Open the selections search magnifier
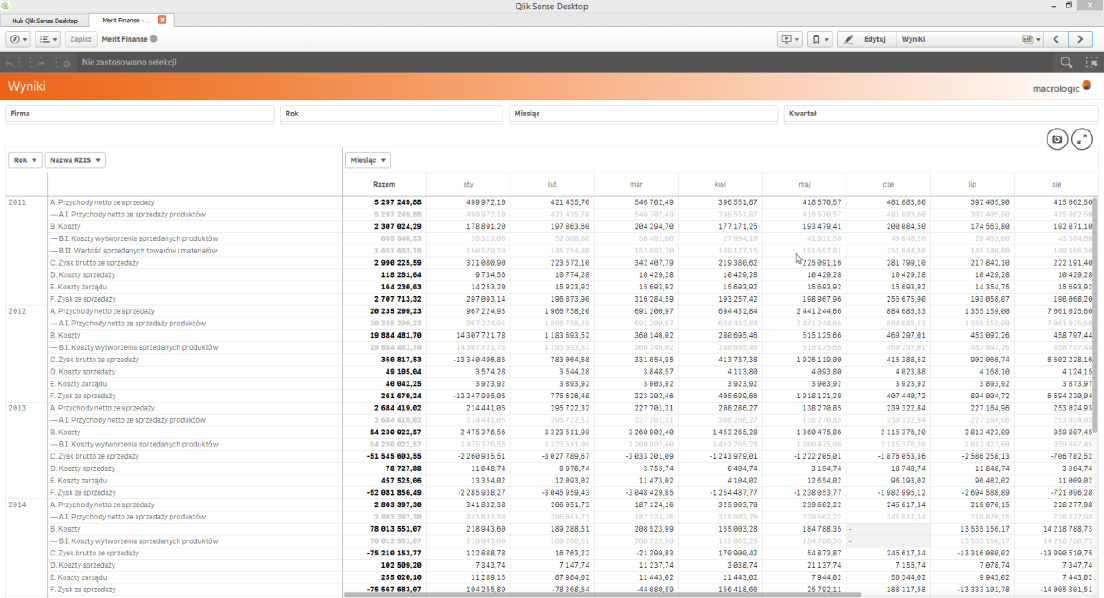The image size is (1104, 598). pyautogui.click(x=1067, y=62)
